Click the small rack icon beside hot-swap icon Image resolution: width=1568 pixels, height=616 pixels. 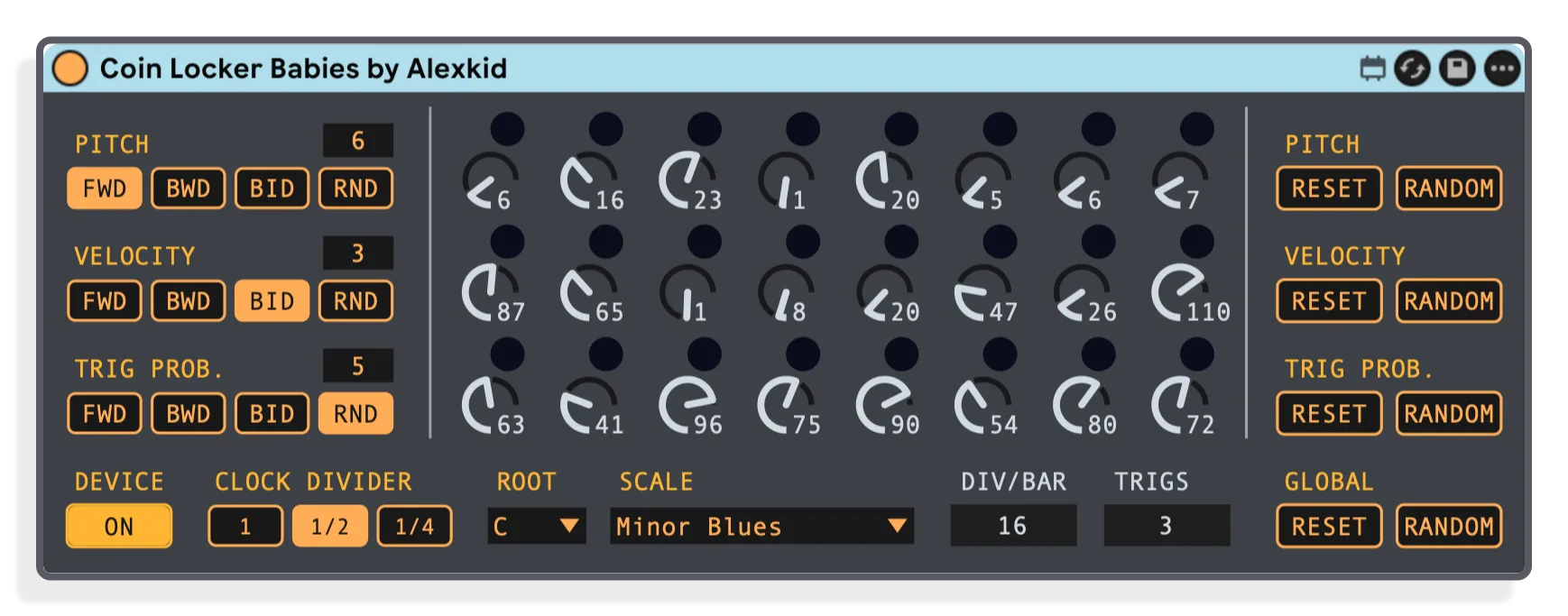click(x=1372, y=69)
